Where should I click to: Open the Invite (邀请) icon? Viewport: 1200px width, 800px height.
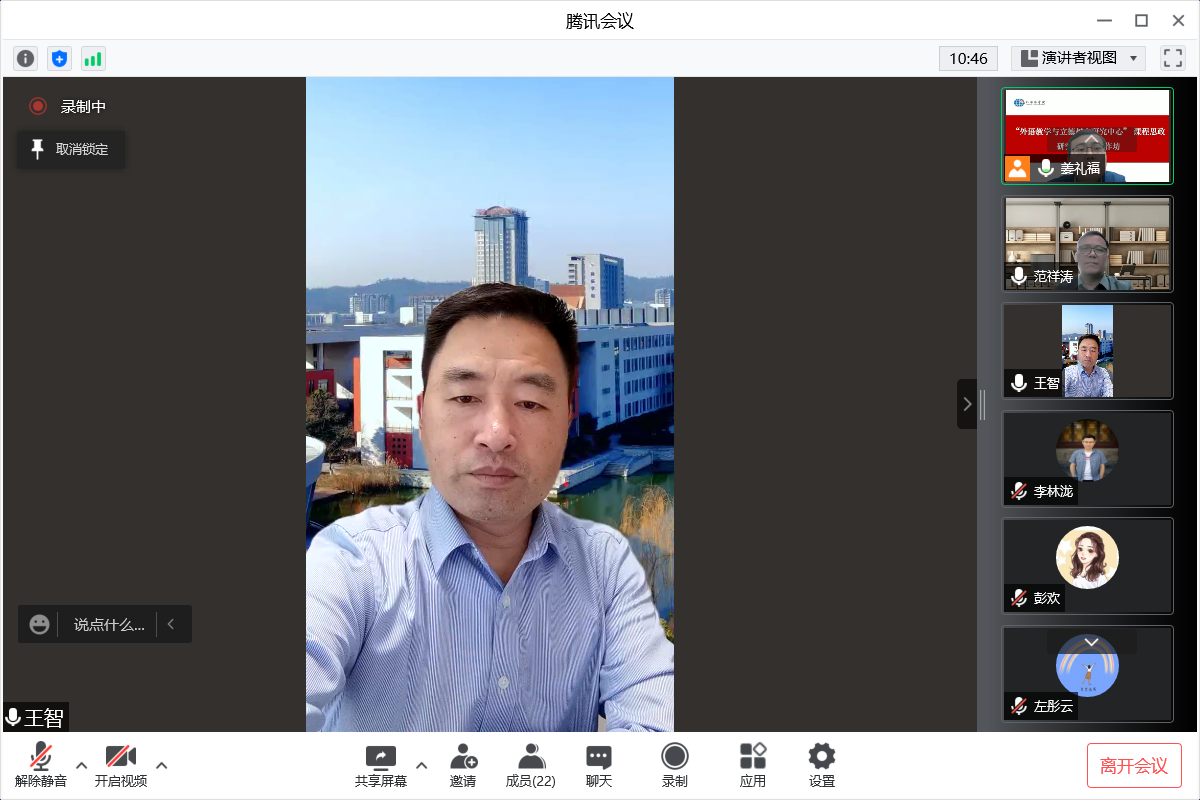click(x=463, y=765)
